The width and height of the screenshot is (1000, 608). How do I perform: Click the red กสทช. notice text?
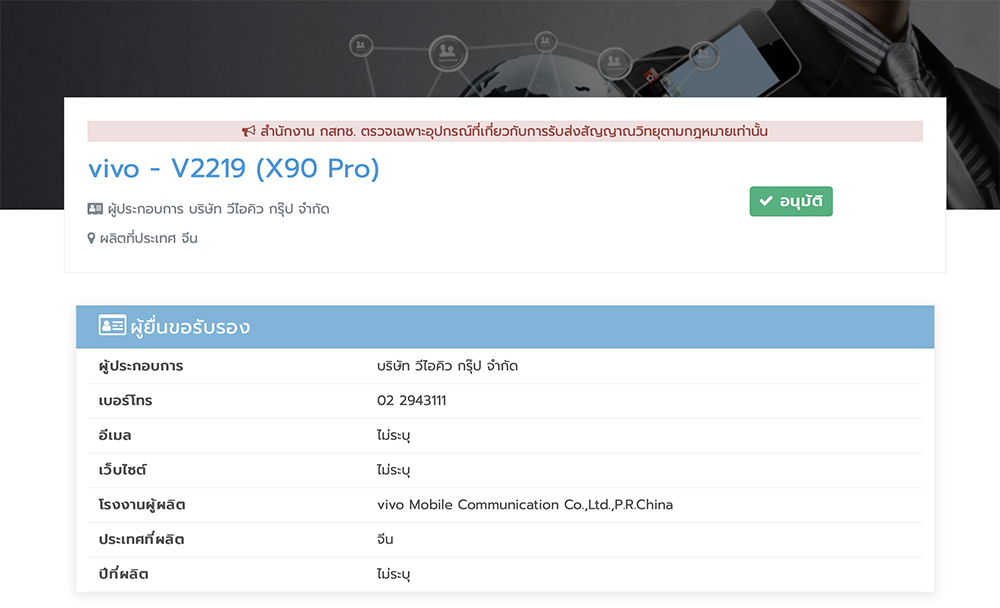coord(514,132)
